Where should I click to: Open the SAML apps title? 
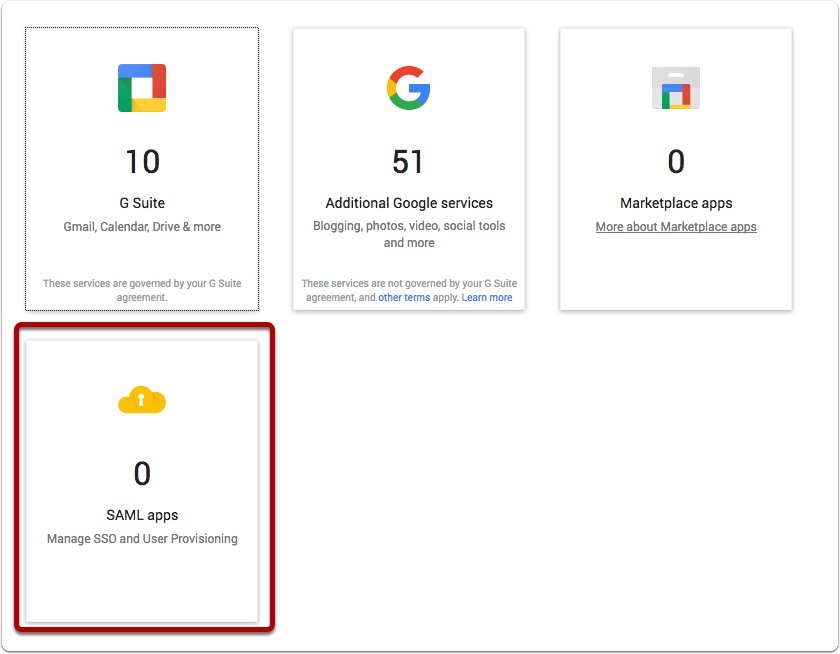click(142, 515)
